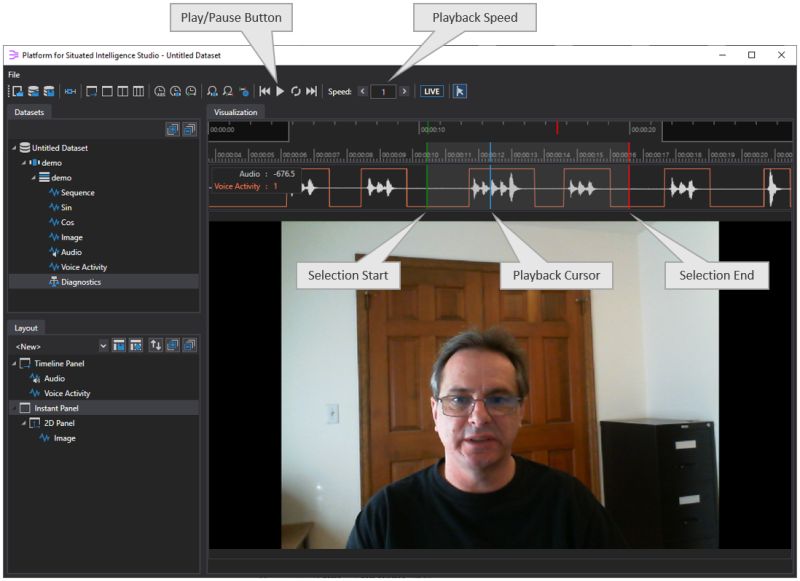The image size is (800, 581).
Task: Click the icon left of skip-to-start
Action: [x=244, y=91]
